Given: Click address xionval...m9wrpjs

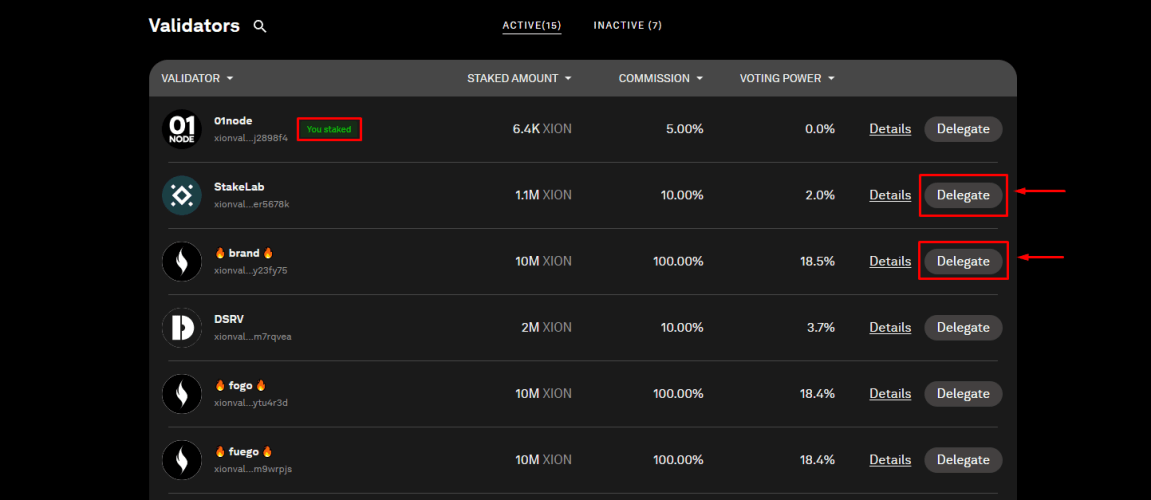Looking at the screenshot, I should [x=253, y=468].
